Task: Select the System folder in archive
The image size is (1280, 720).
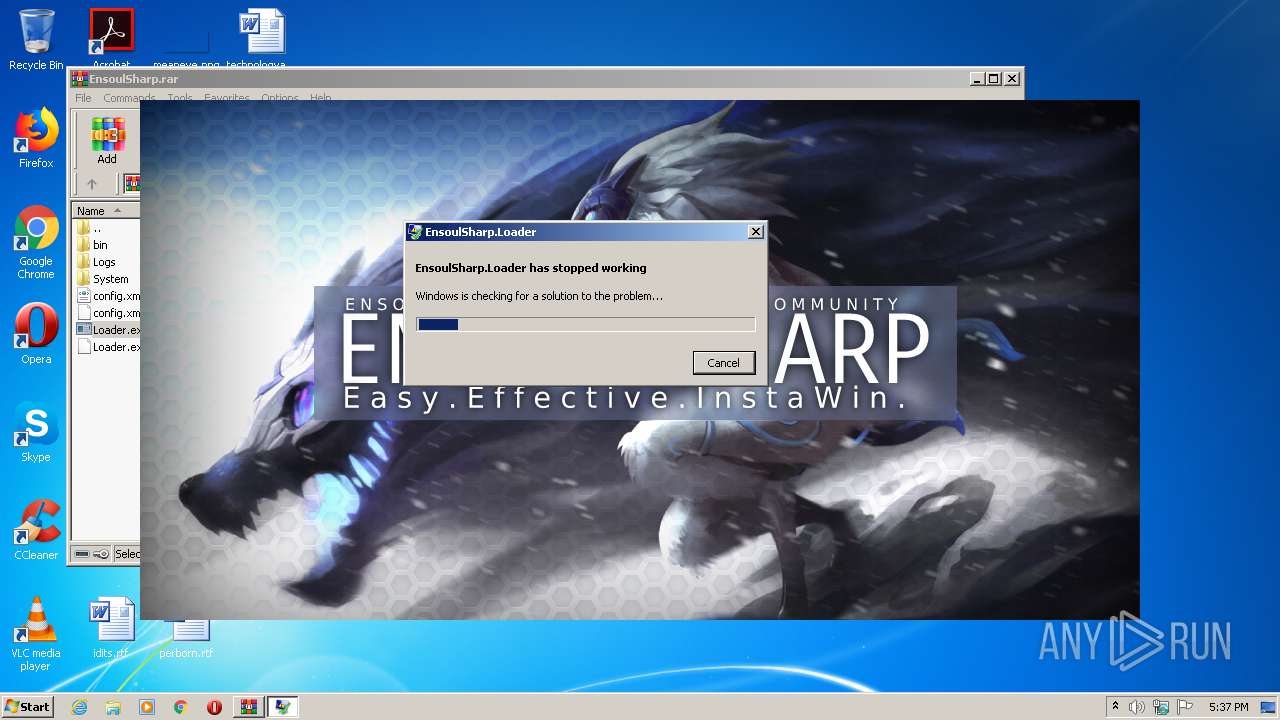Action: tap(106, 279)
